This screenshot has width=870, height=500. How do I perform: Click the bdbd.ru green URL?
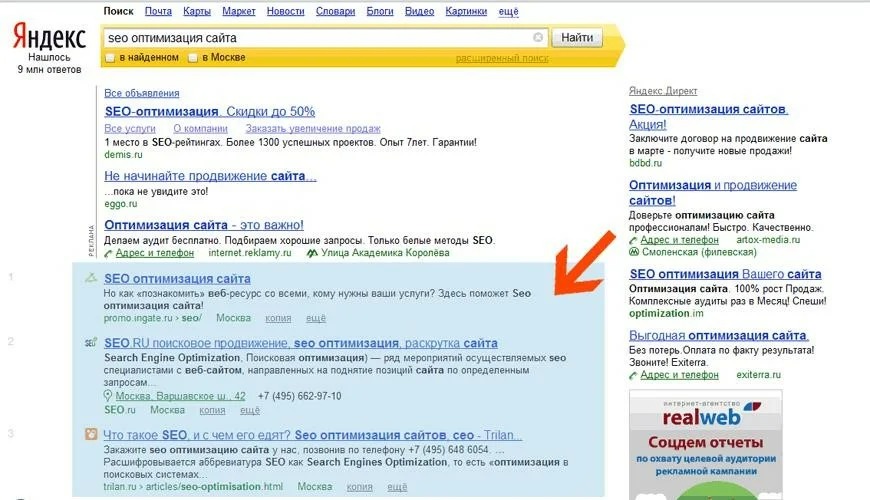pyautogui.click(x=645, y=163)
